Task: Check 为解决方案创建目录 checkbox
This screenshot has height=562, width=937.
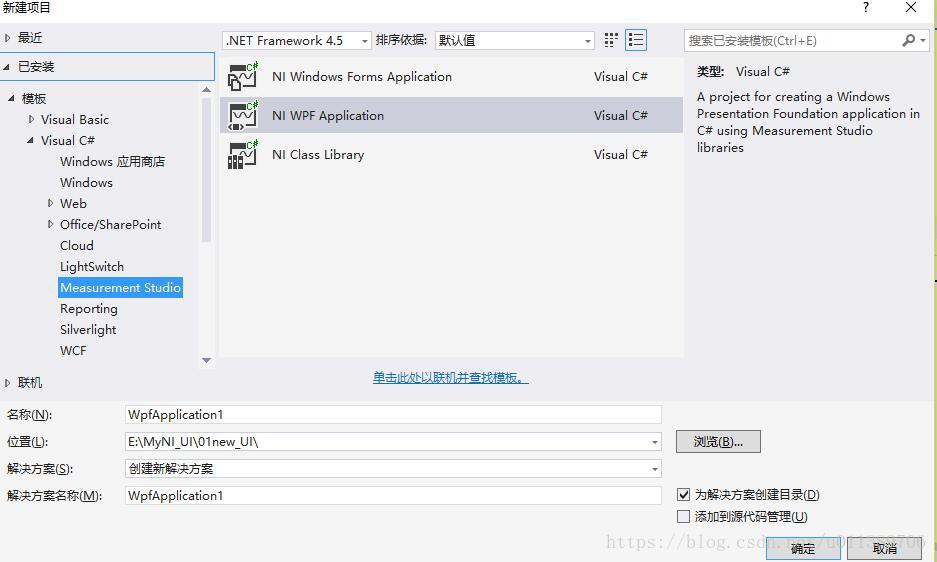Action: [684, 494]
